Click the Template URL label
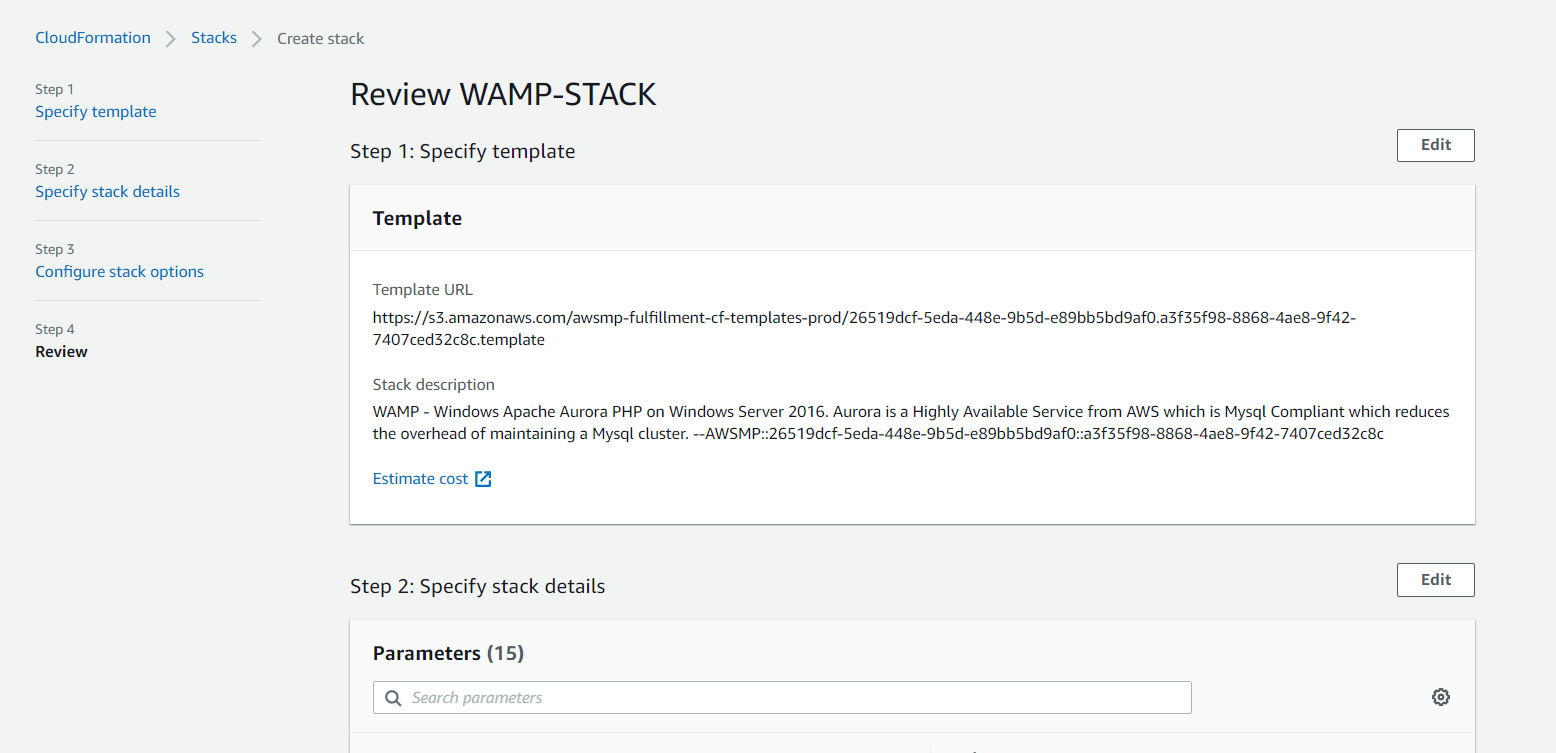1556x753 pixels. click(423, 290)
